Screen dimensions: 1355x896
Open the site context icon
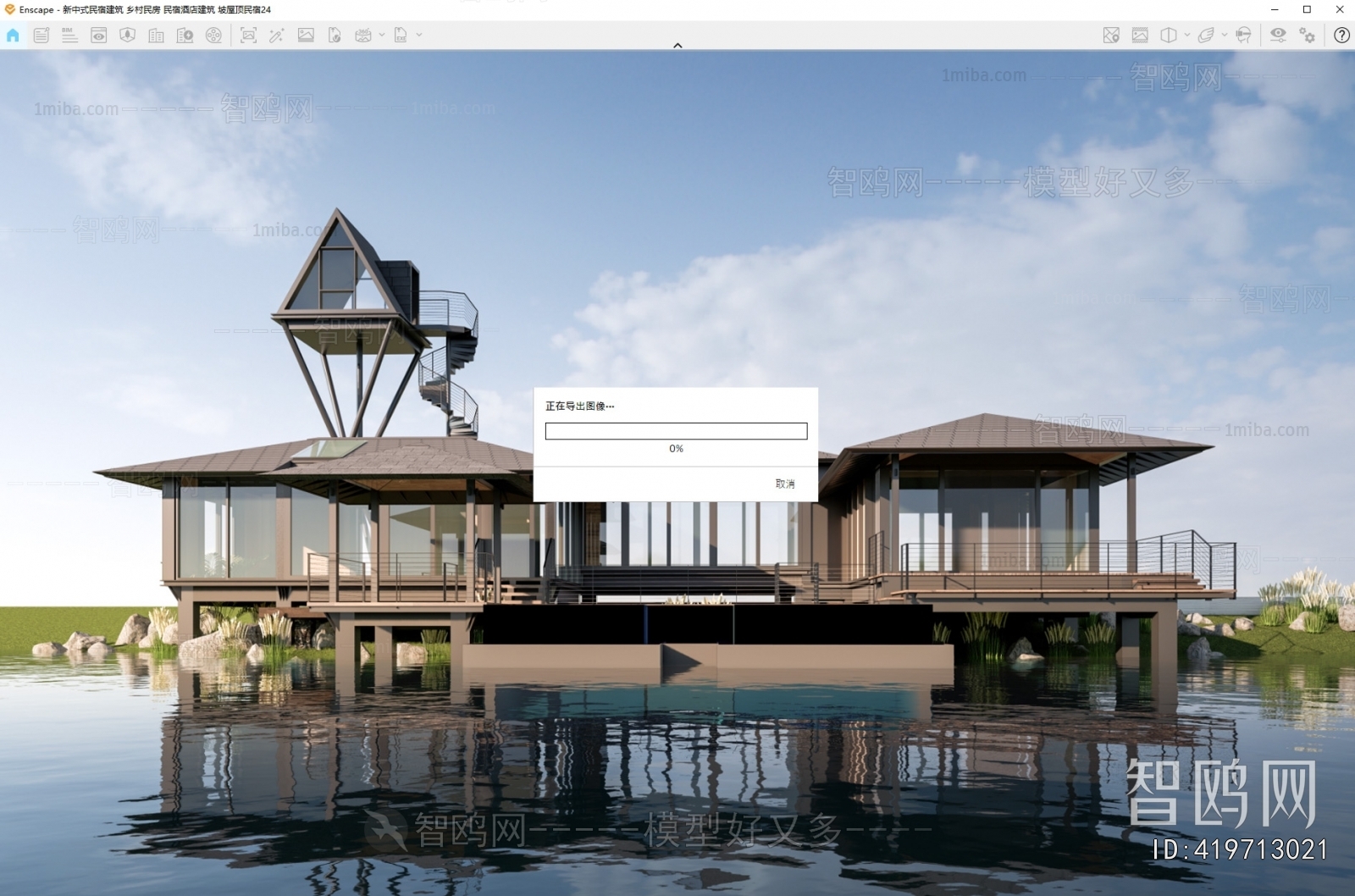[x=127, y=35]
